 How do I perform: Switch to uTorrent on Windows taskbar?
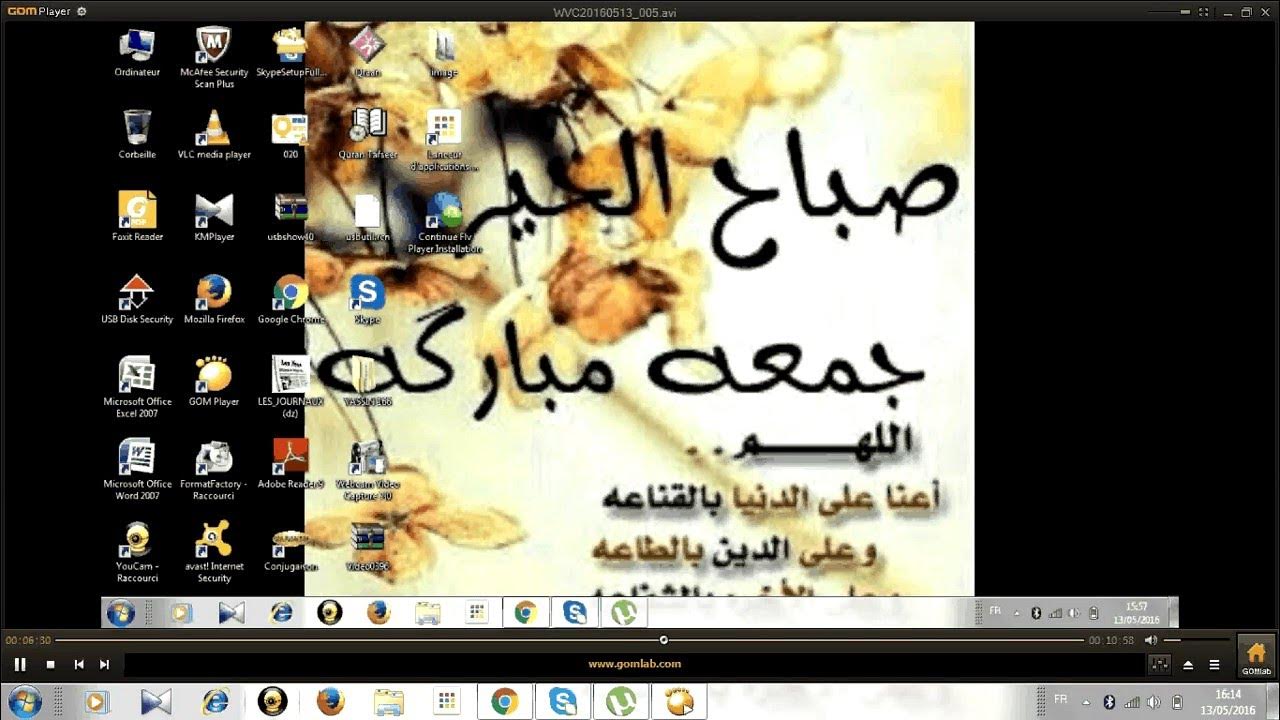tap(620, 702)
